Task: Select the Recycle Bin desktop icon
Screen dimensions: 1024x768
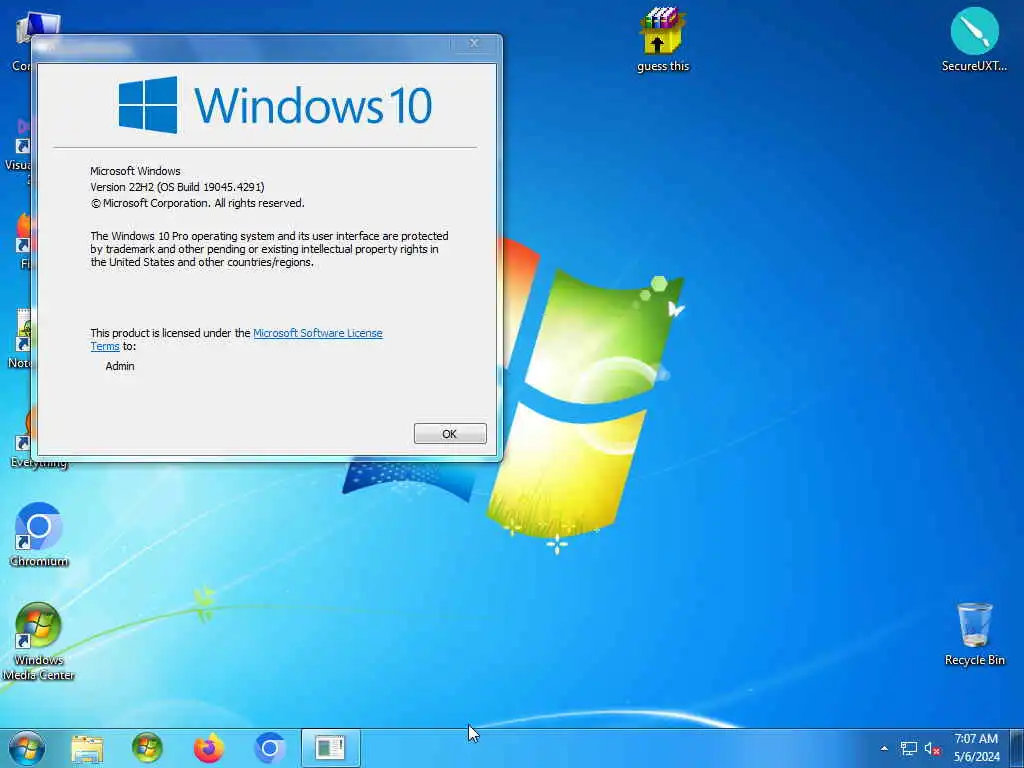Action: point(974,633)
